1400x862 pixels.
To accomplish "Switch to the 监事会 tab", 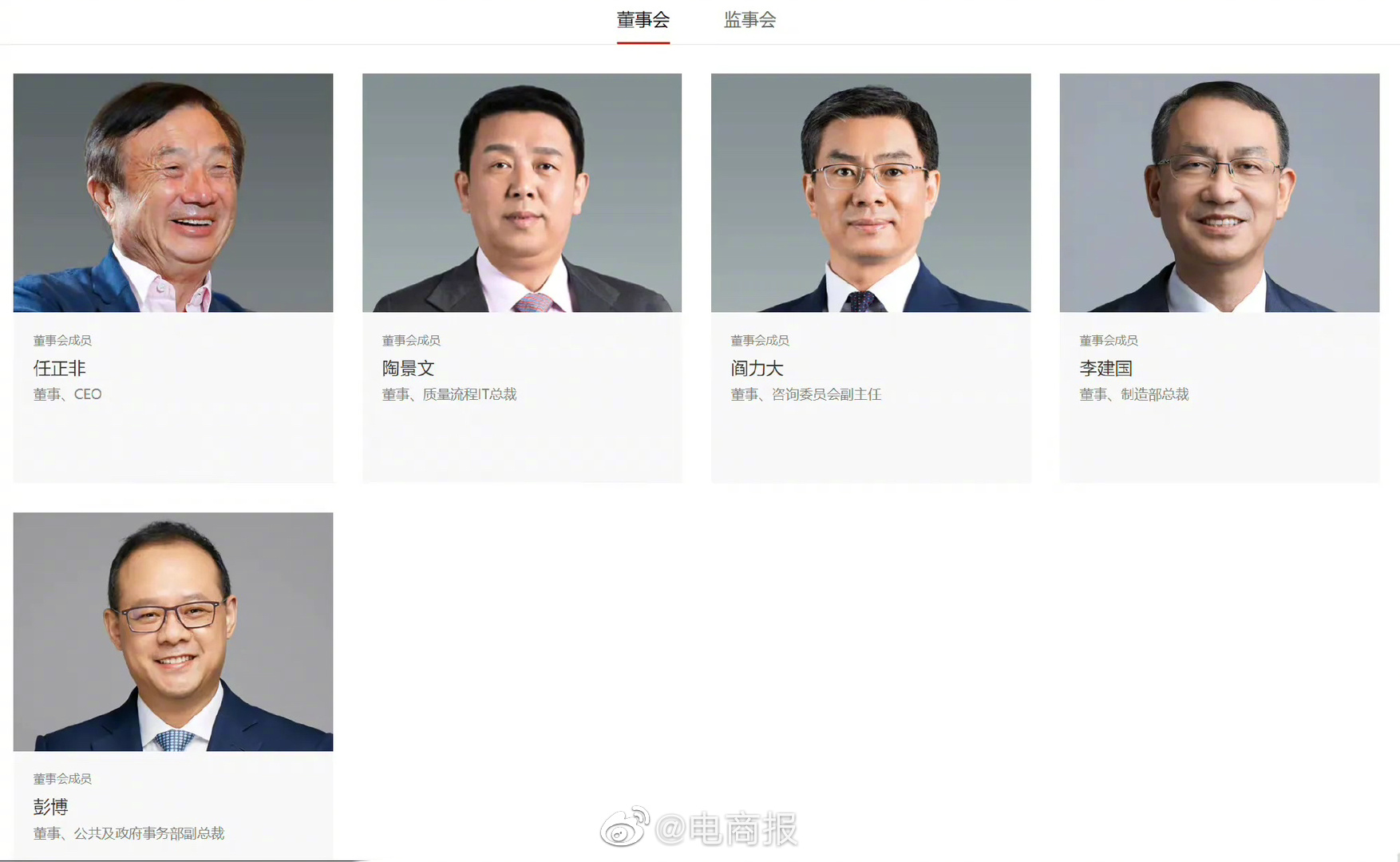I will pos(749,20).
